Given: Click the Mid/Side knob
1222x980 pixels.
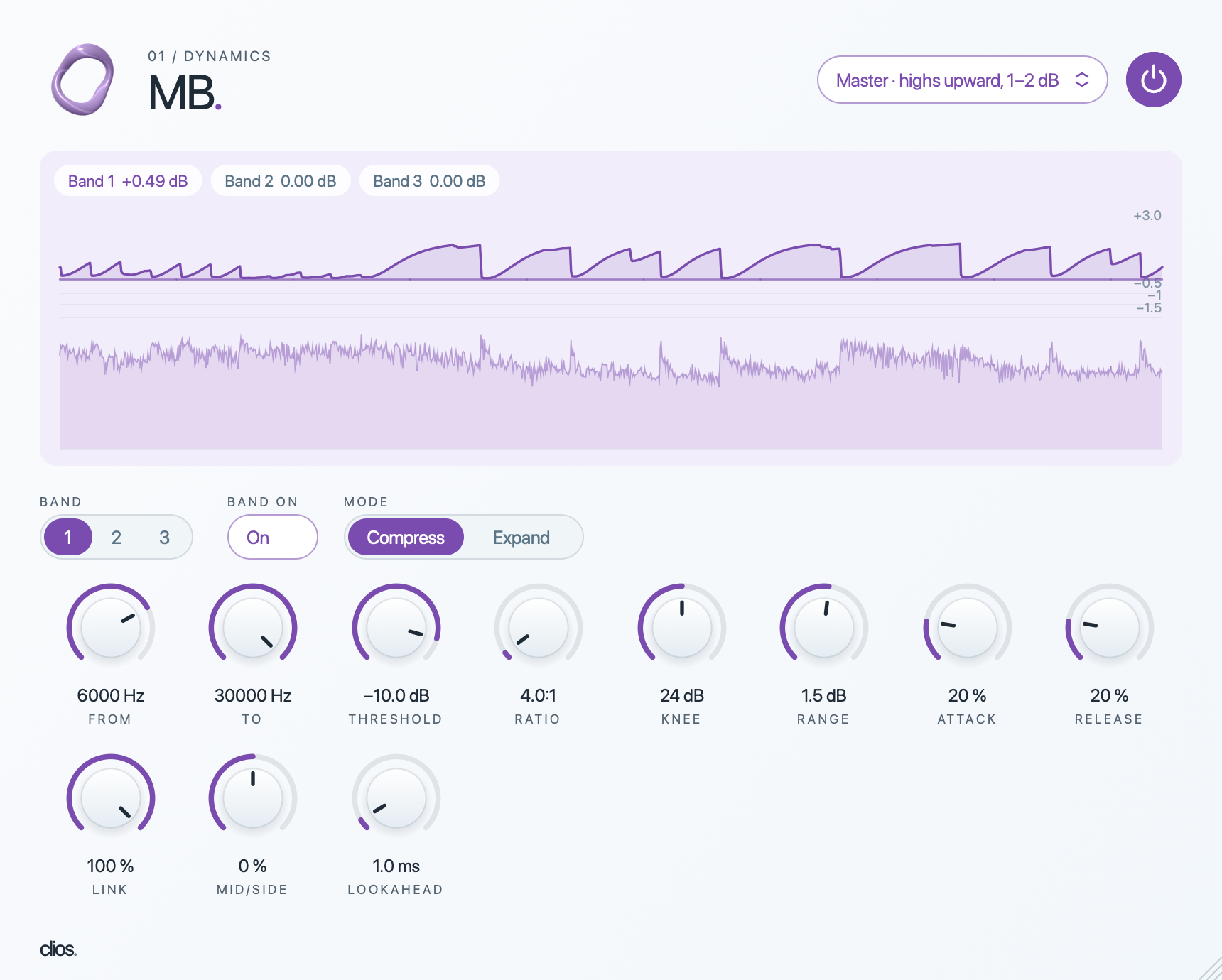Looking at the screenshot, I should 253,798.
